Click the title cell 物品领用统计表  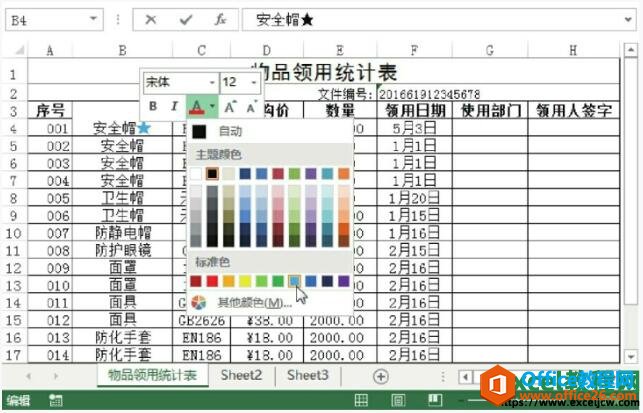coord(324,73)
